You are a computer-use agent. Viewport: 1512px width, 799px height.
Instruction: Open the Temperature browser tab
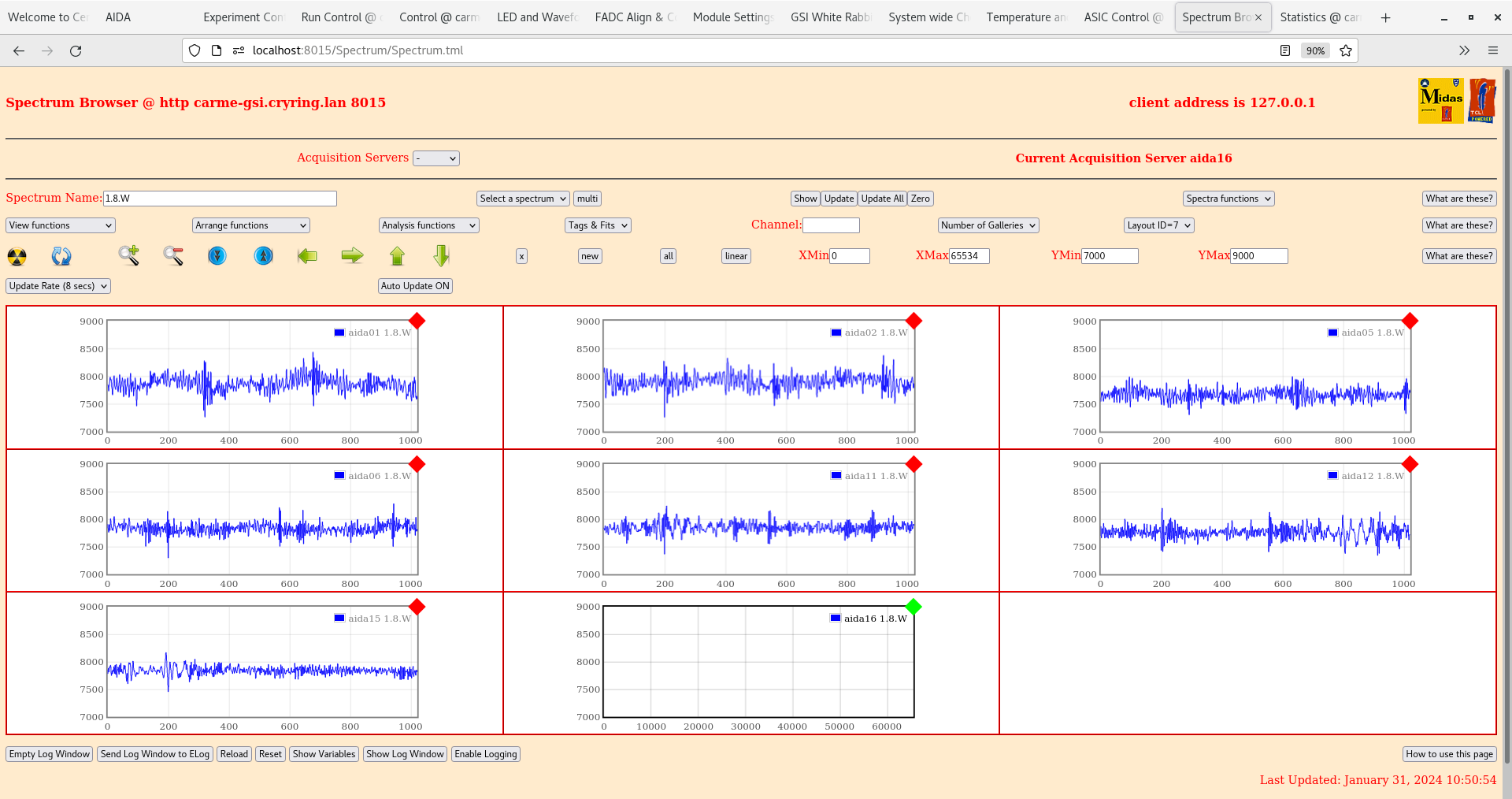pos(1025,17)
